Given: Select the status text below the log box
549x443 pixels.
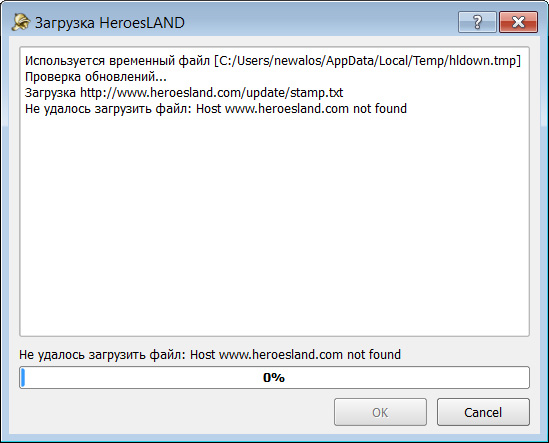Looking at the screenshot, I should (x=210, y=355).
